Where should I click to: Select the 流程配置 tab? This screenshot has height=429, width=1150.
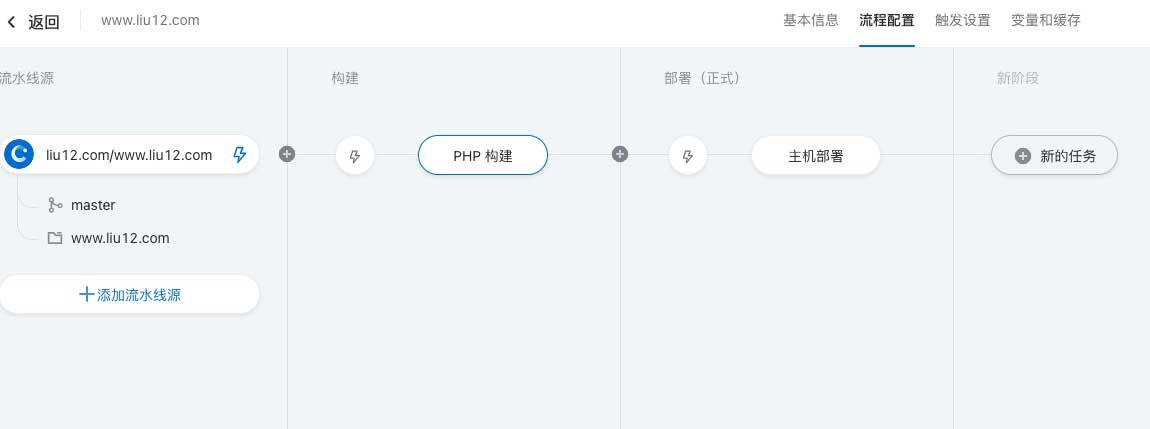point(886,20)
